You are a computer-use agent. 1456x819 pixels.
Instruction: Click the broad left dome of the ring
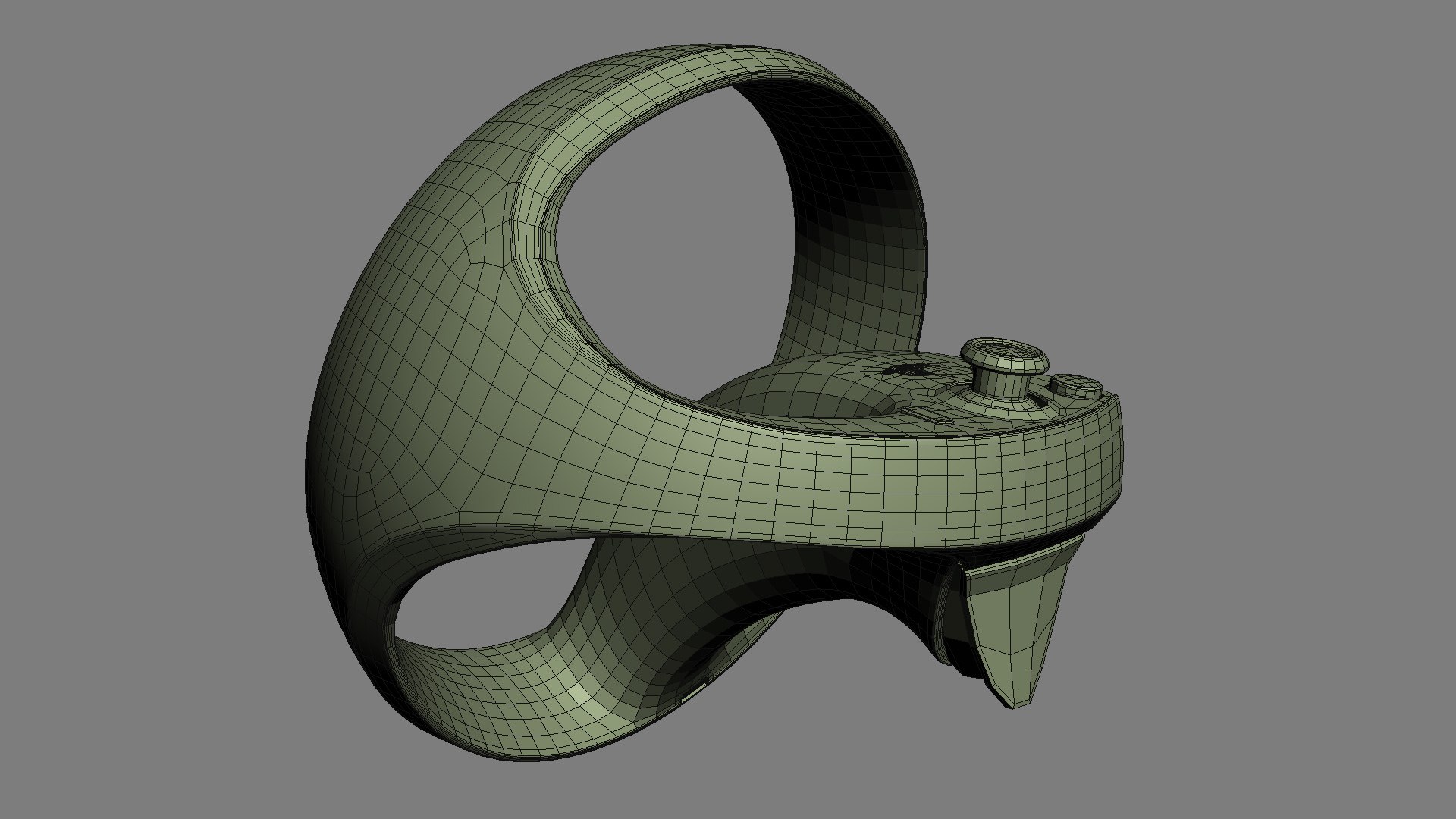409,364
